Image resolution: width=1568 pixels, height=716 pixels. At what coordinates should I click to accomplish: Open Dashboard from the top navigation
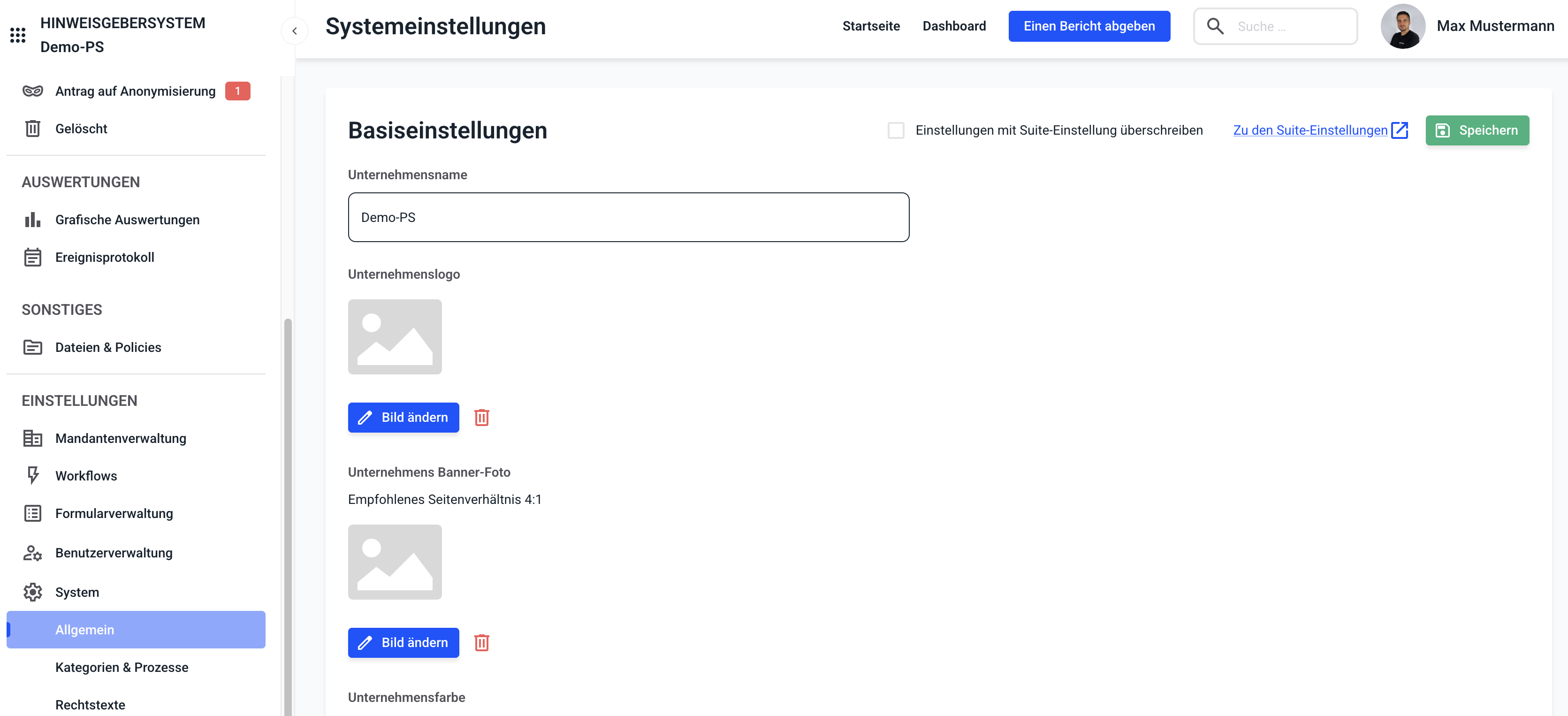pos(953,26)
